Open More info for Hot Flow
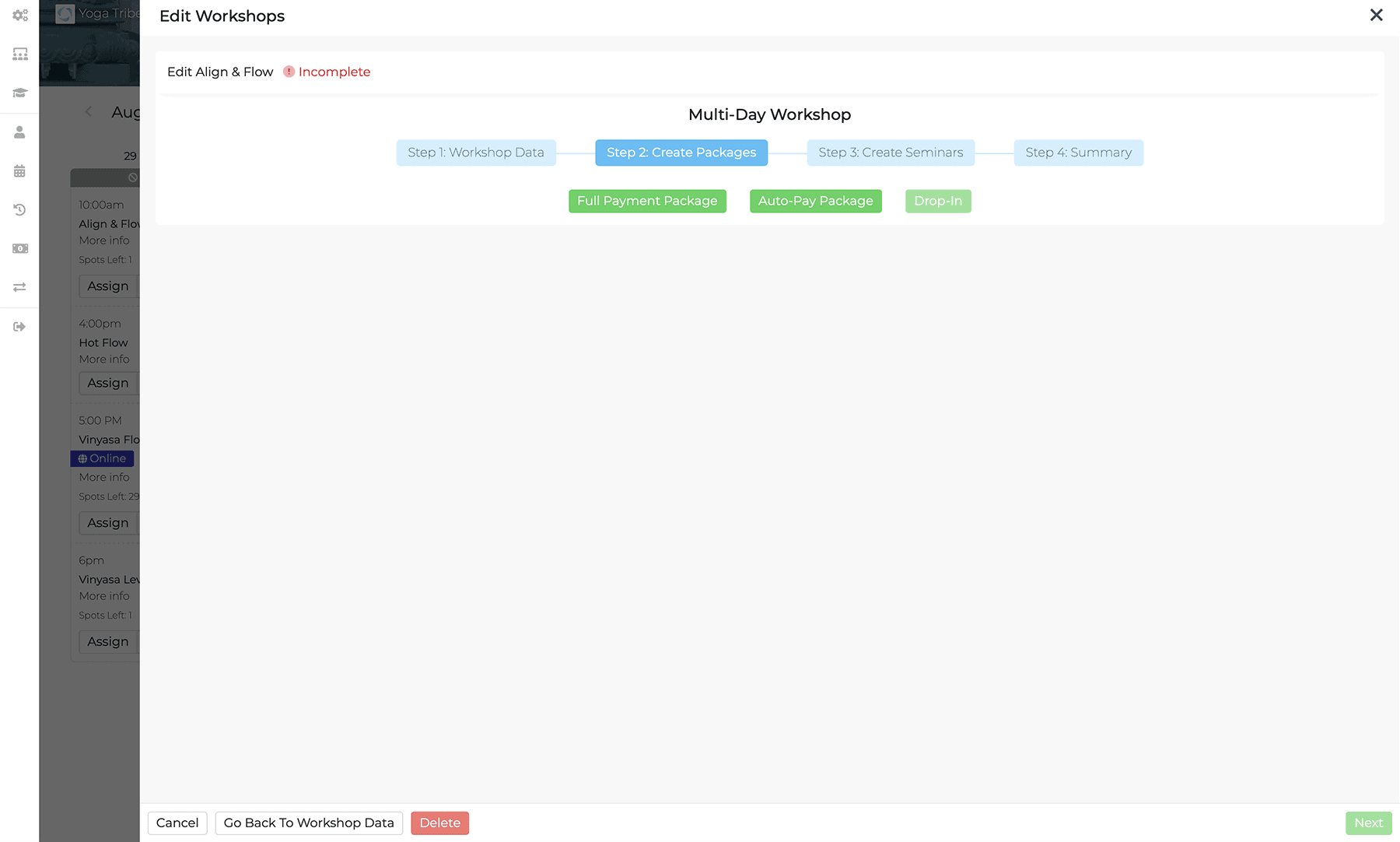1400x842 pixels. click(104, 360)
